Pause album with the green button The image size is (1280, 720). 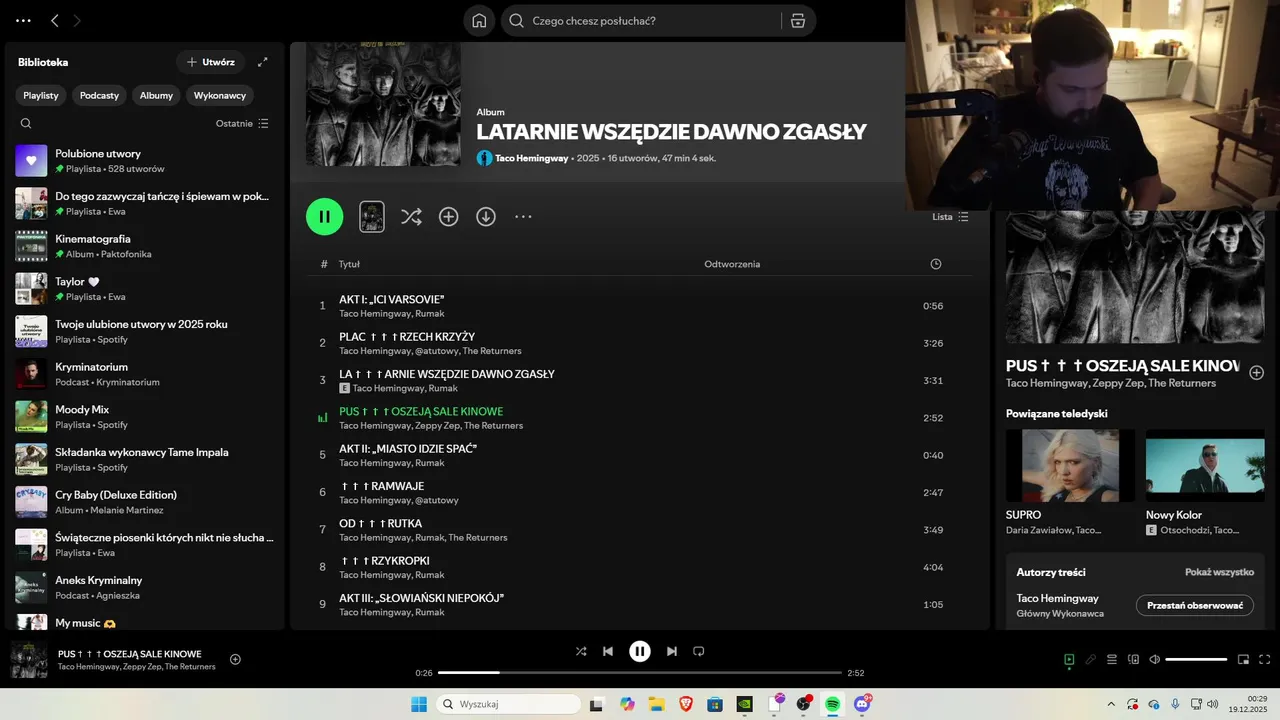click(x=324, y=216)
